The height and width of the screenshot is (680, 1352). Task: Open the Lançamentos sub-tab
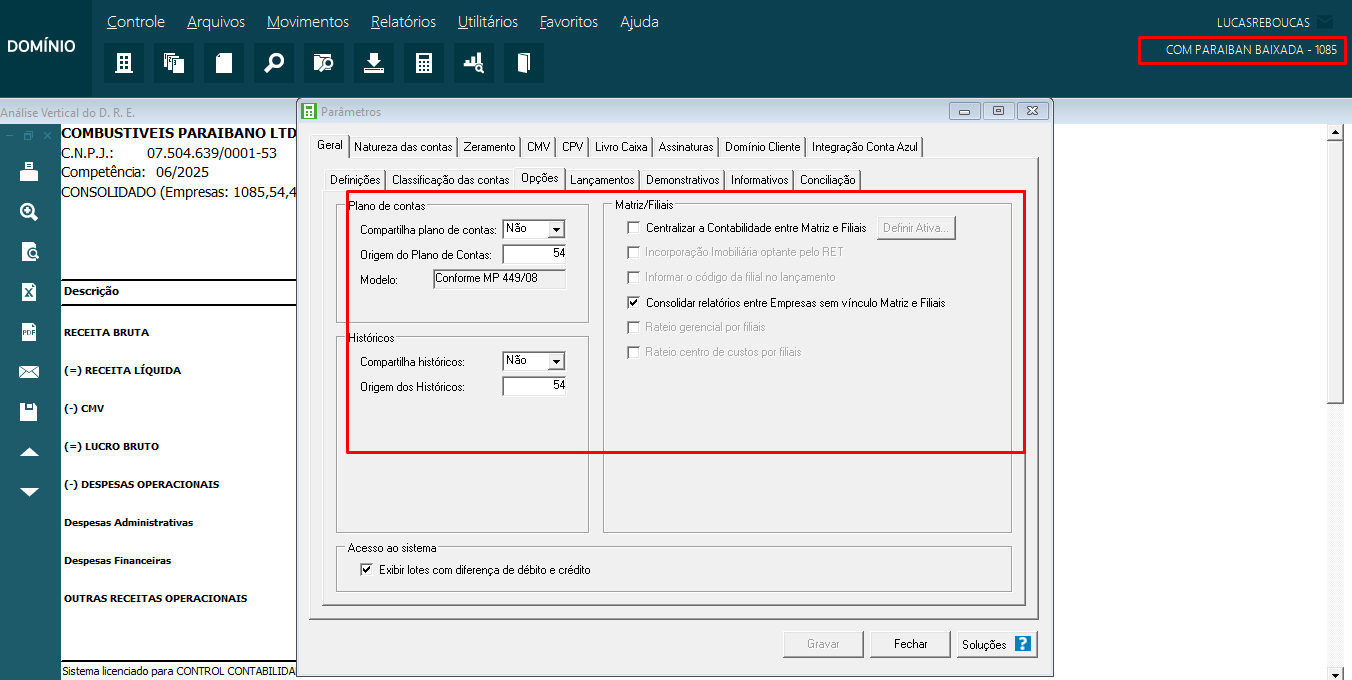click(602, 180)
